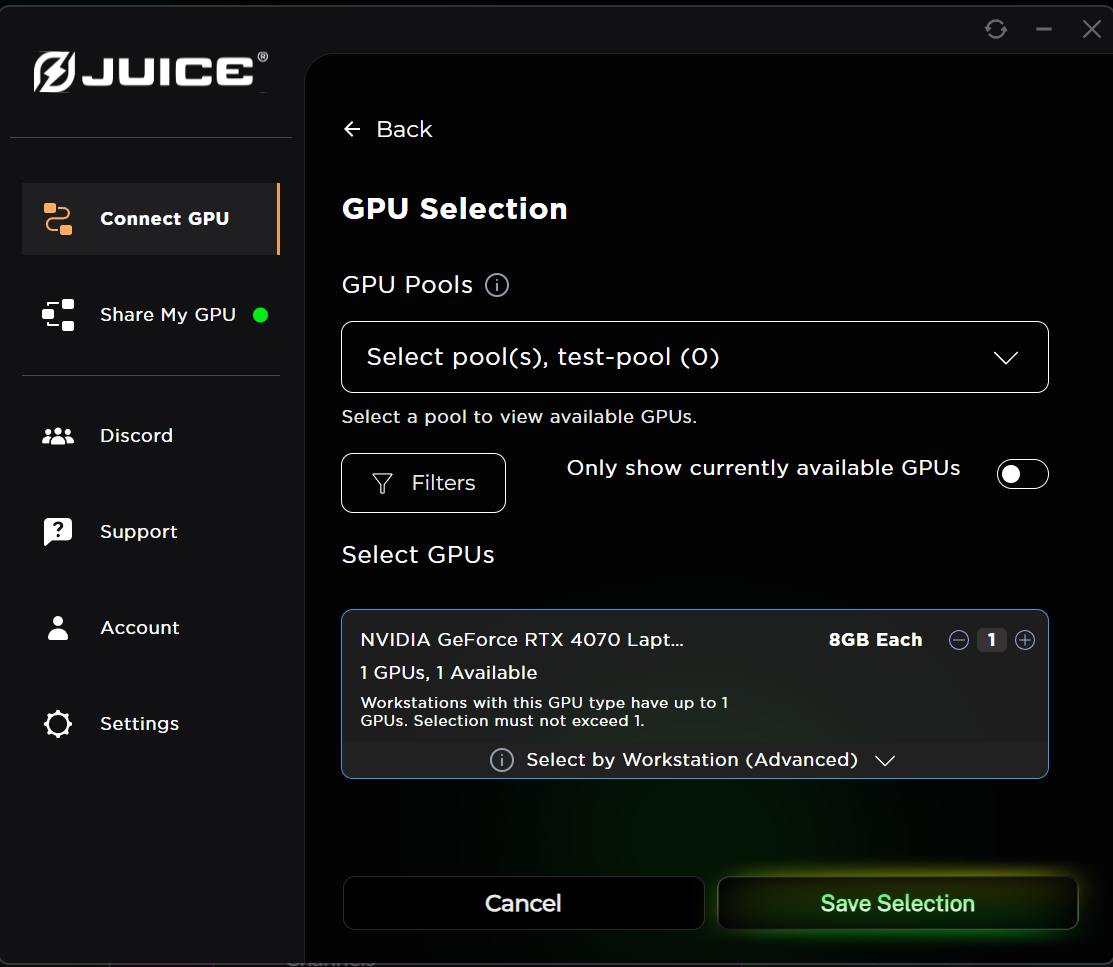Click the Select GPUs heading

418,554
